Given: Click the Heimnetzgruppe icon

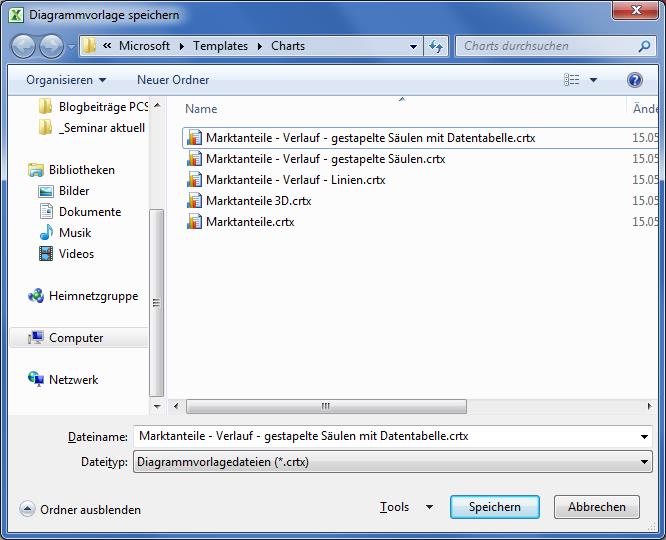Looking at the screenshot, I should coord(36,296).
